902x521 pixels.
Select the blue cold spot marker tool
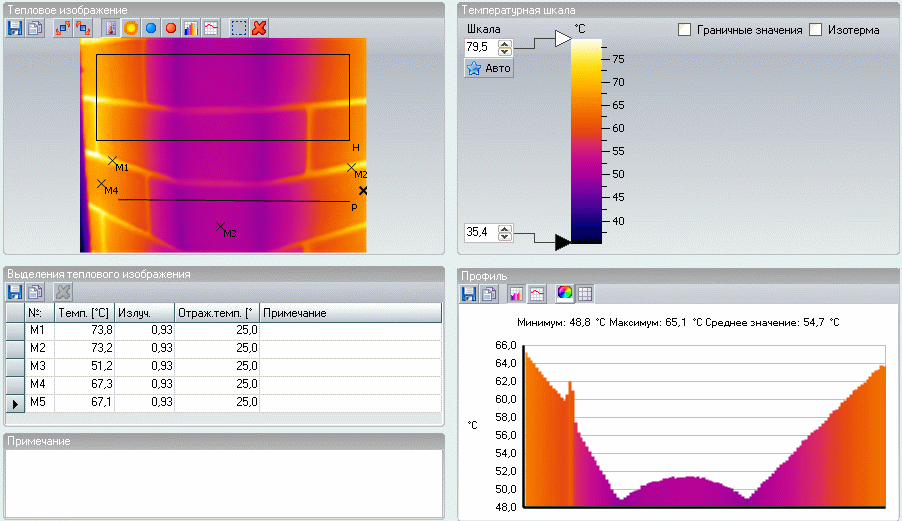[150, 28]
